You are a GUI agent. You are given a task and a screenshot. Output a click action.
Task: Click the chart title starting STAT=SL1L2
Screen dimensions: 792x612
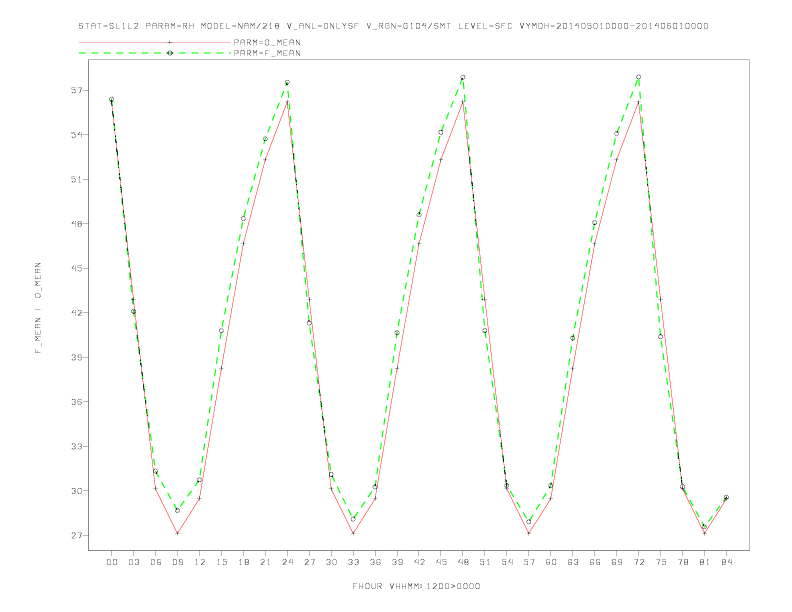click(393, 26)
